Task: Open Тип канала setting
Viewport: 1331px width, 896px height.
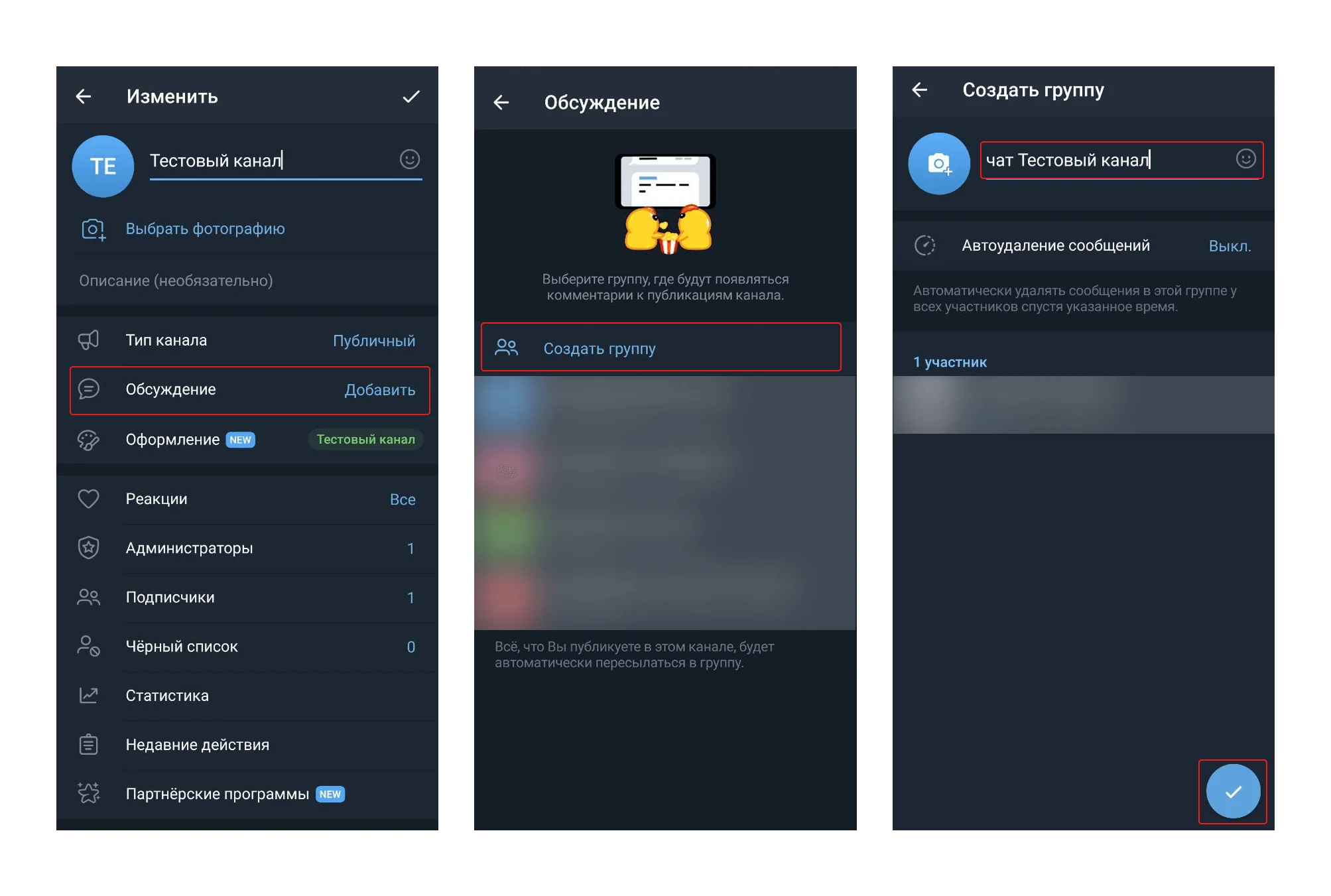Action: click(247, 340)
